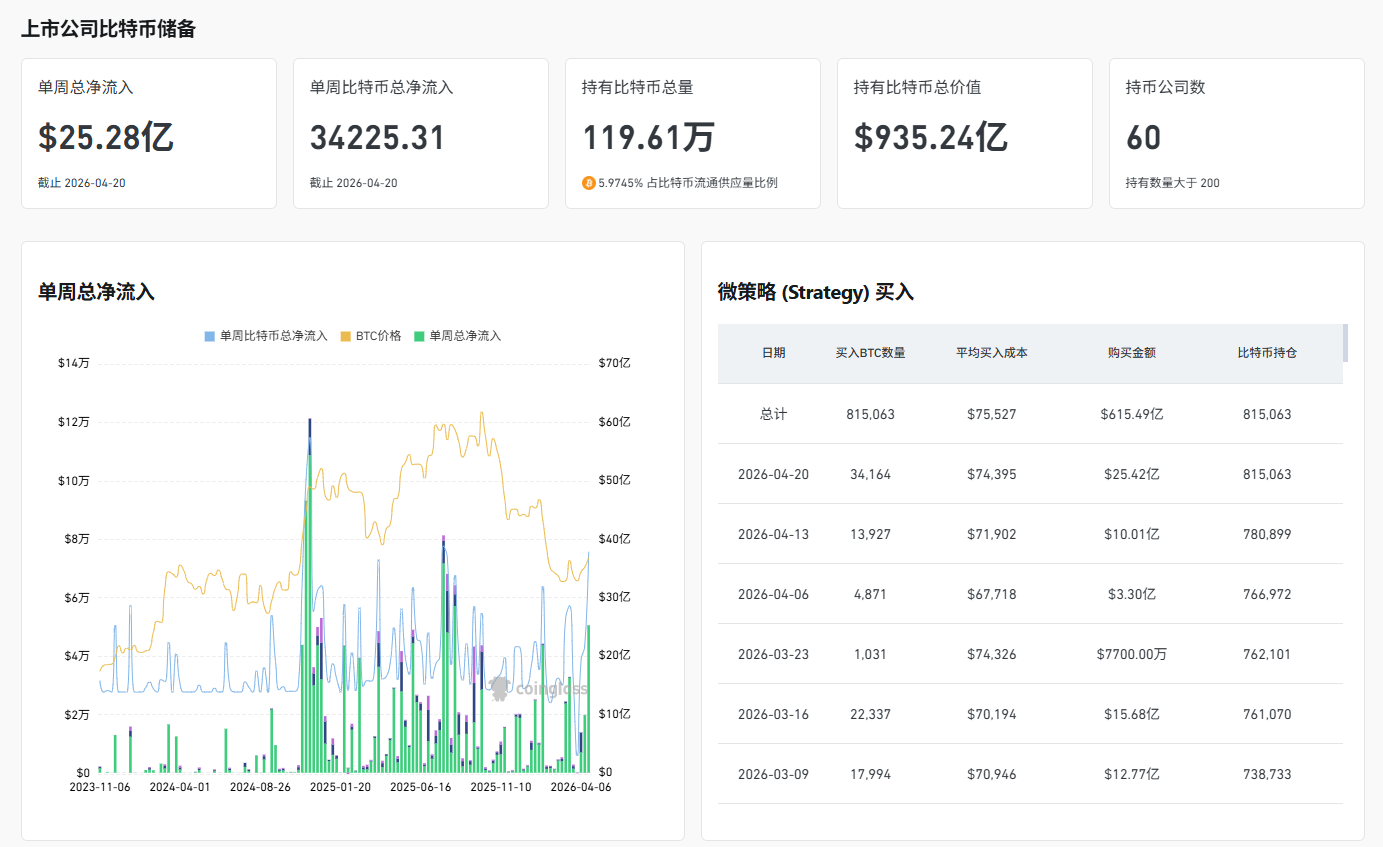The width and height of the screenshot is (1383, 847).
Task: Toggle the 单周比特币总净流入 legend text
Action: pyautogui.click(x=273, y=336)
